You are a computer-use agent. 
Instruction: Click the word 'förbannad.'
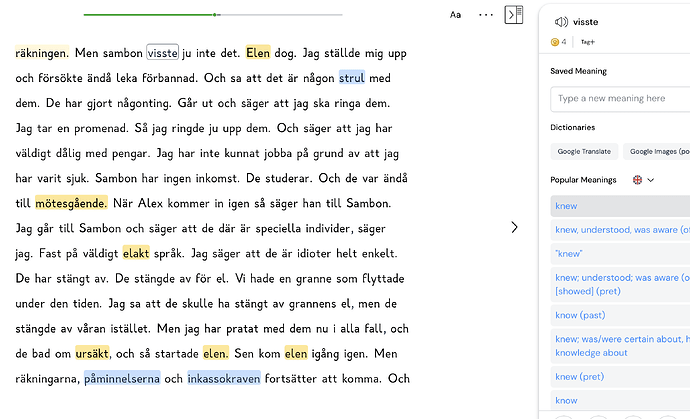[x=171, y=78]
